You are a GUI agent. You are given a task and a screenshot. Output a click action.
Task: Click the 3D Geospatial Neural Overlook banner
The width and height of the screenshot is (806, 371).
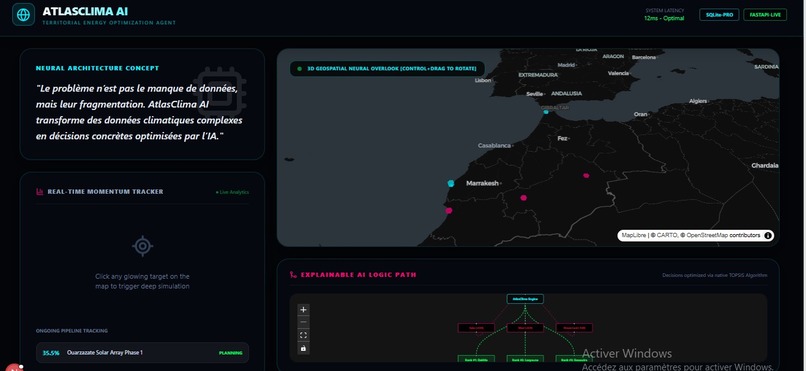pyautogui.click(x=387, y=68)
